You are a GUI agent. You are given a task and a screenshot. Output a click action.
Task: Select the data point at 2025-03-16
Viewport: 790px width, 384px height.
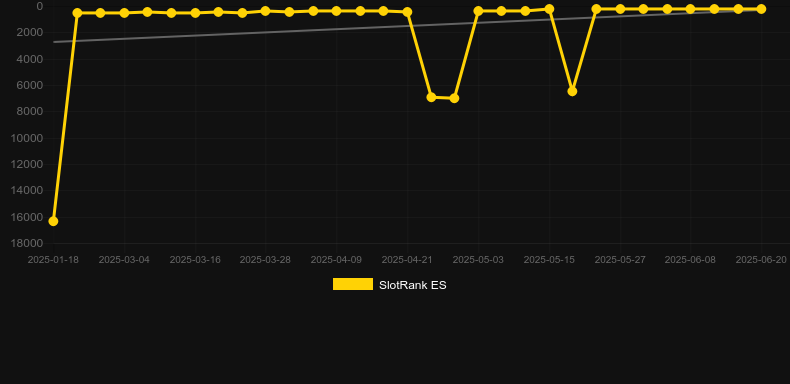(x=195, y=13)
